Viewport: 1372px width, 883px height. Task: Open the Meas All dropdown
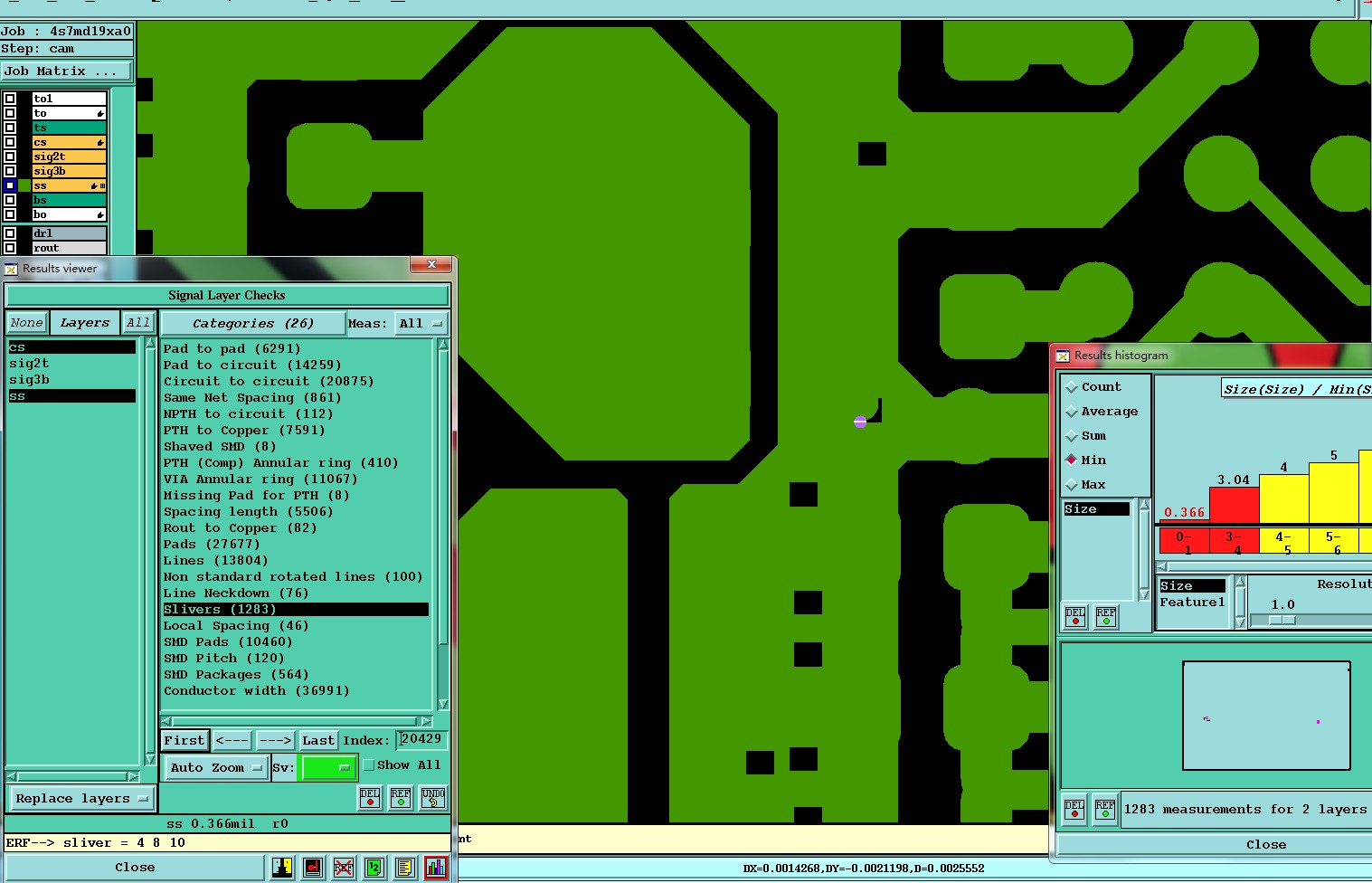(x=421, y=324)
